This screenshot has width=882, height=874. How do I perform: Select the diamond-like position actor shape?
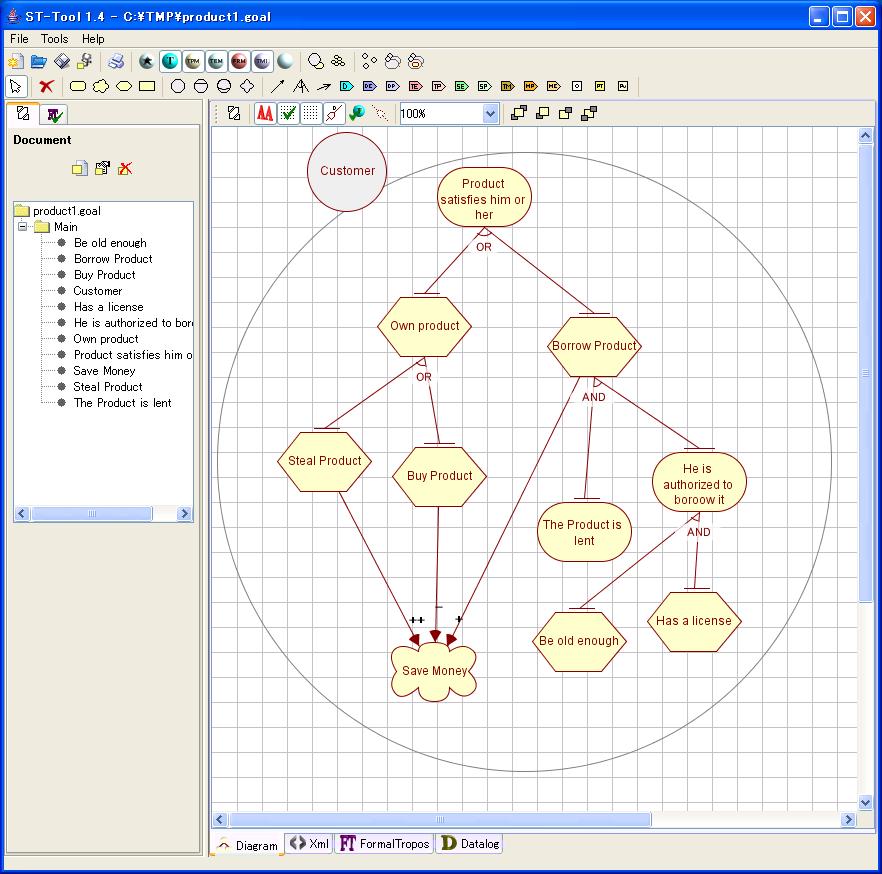point(247,86)
